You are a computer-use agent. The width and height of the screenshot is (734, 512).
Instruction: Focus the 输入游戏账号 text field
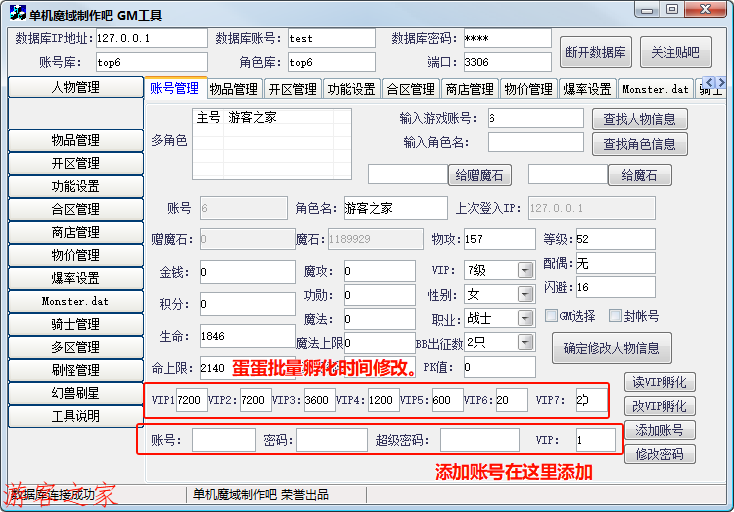535,118
